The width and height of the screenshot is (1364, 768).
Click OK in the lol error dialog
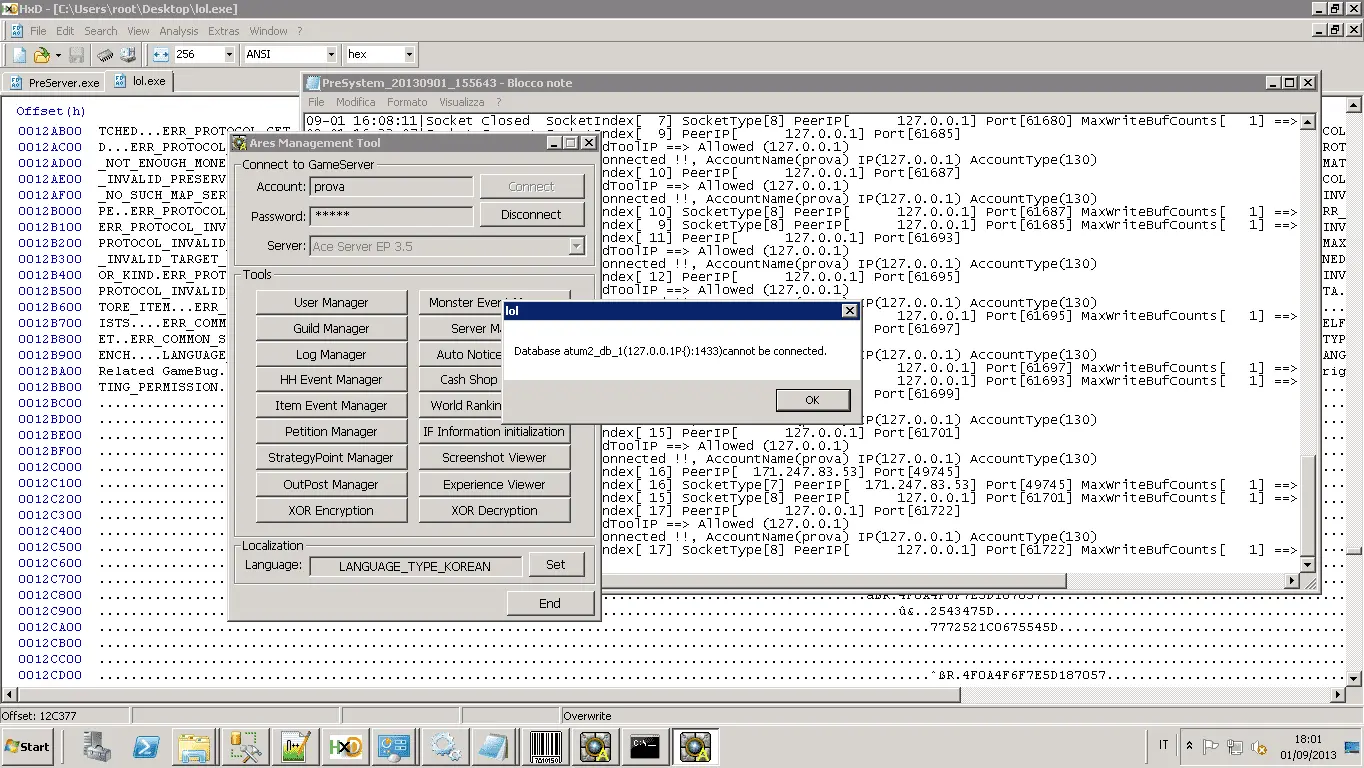point(812,400)
